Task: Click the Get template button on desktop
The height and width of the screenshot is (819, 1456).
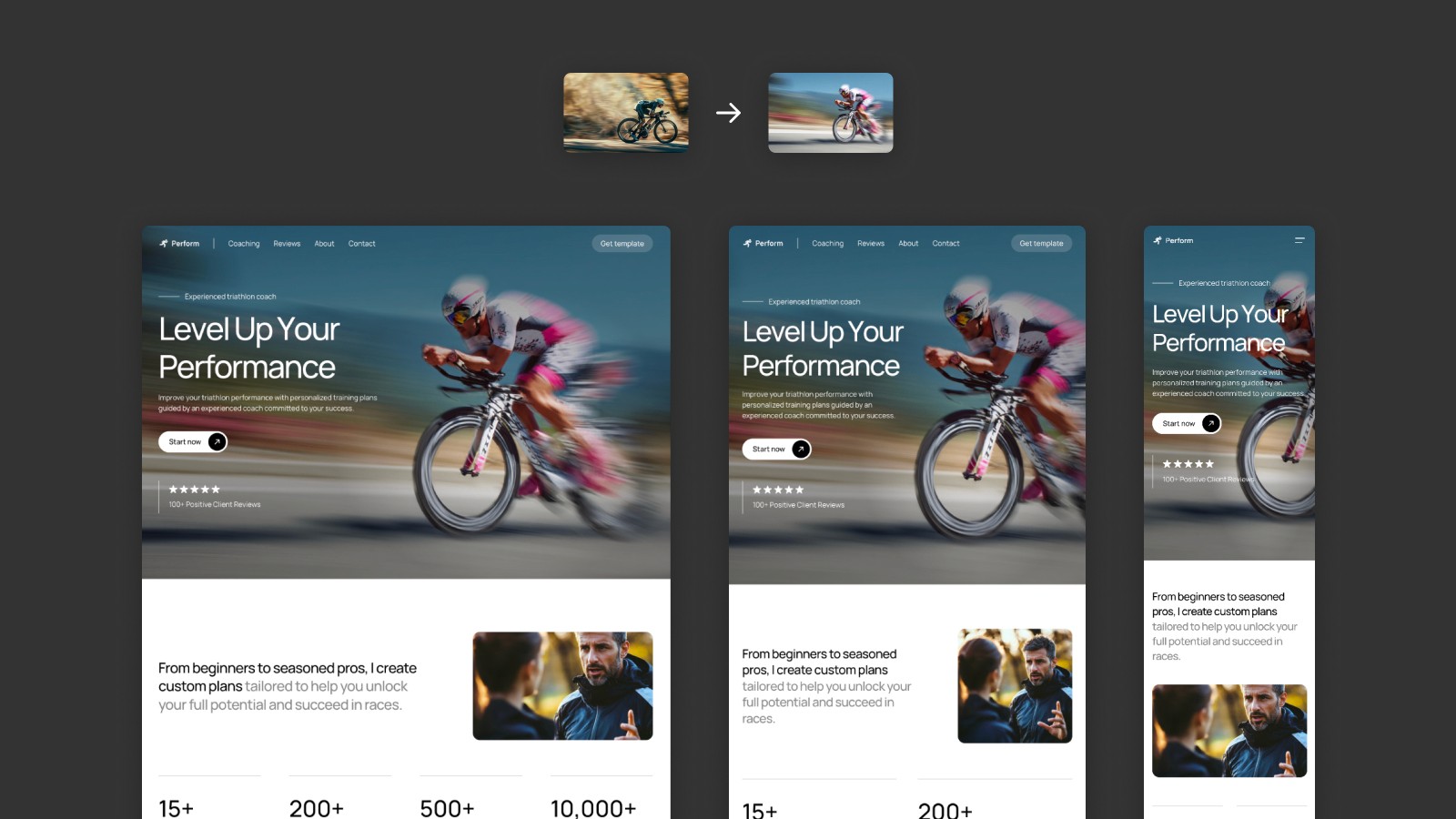Action: tap(622, 243)
